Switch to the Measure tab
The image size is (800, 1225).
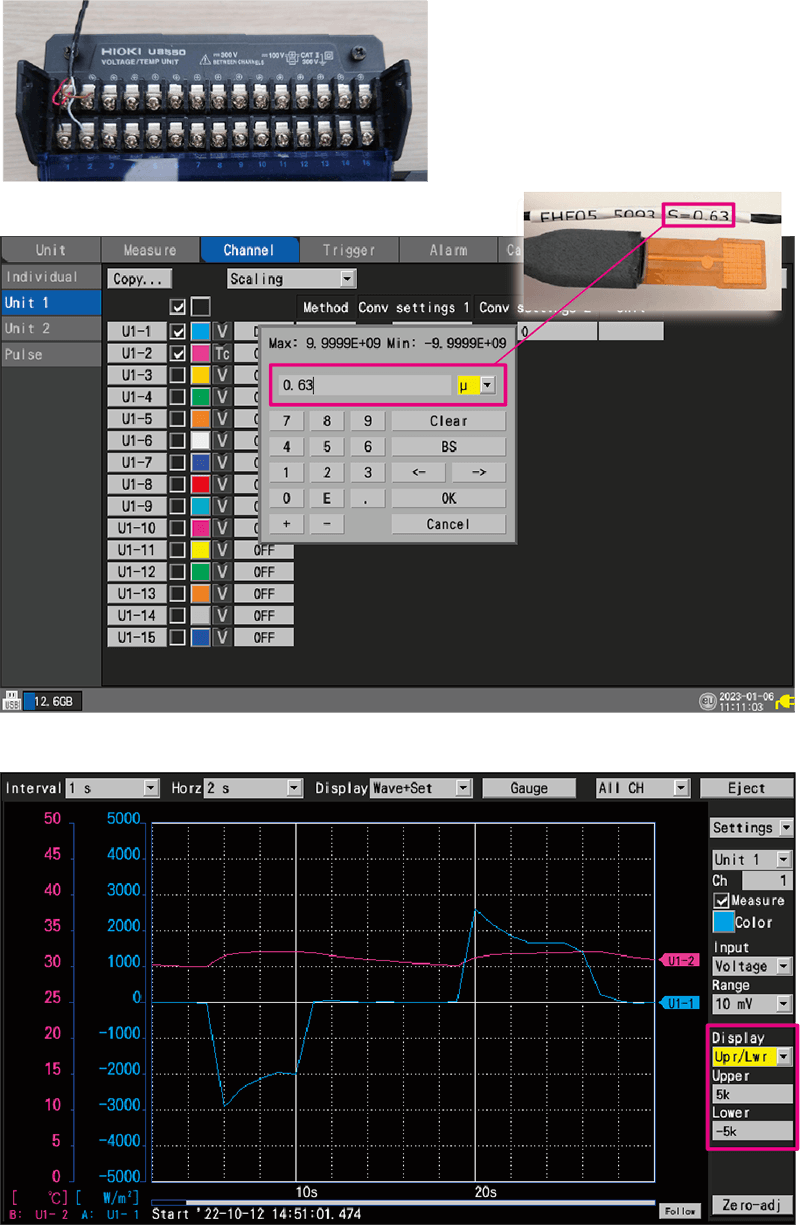(x=150, y=250)
